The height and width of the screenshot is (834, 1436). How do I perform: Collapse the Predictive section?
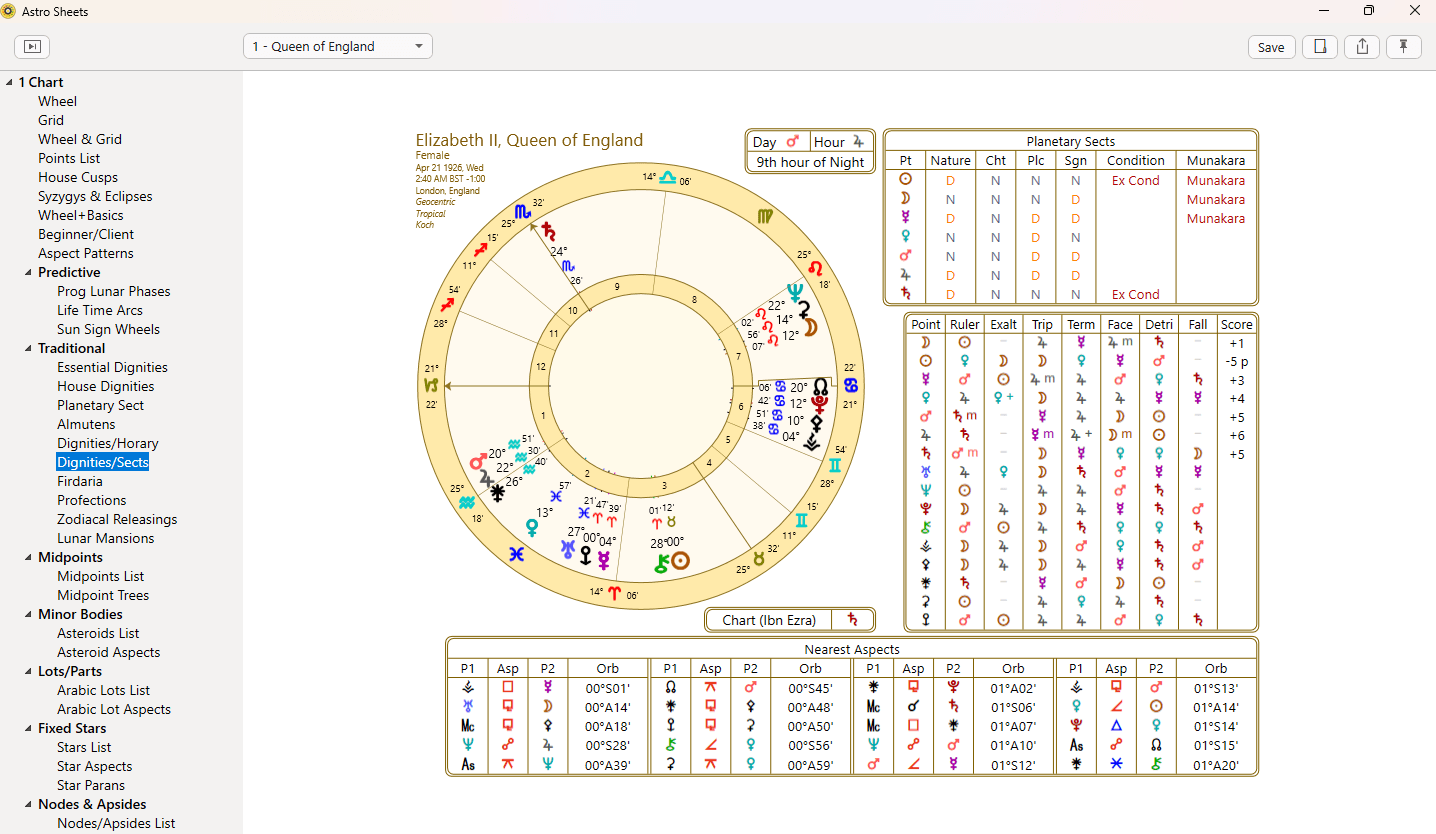pyautogui.click(x=28, y=272)
